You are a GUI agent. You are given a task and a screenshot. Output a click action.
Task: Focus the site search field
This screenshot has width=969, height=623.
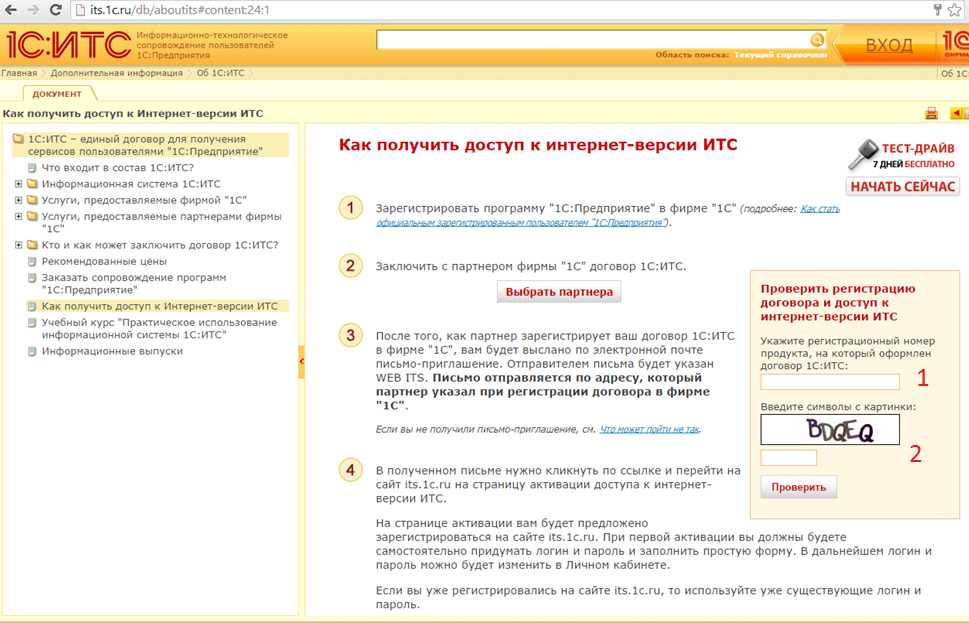coord(593,40)
